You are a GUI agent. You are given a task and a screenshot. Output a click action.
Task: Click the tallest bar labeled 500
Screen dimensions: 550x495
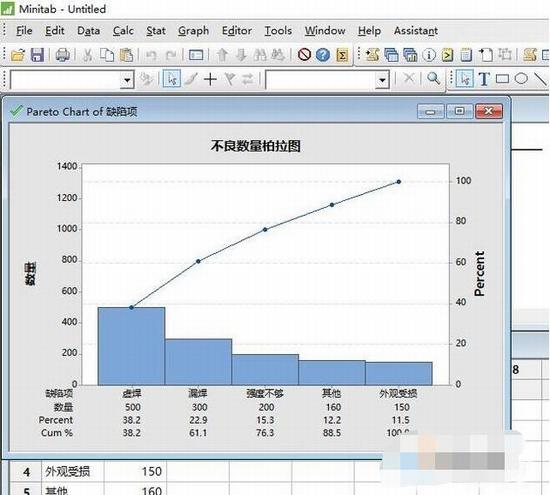131,346
